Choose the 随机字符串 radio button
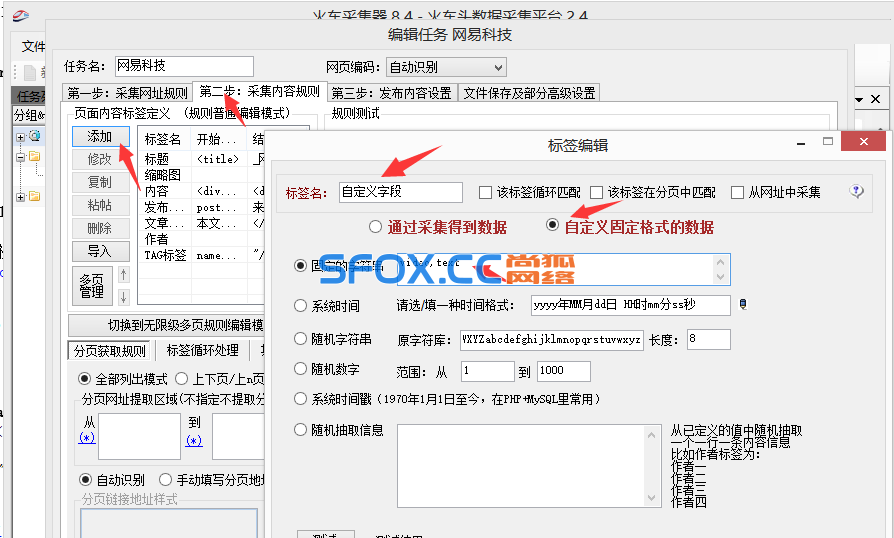894x538 pixels. pos(300,339)
